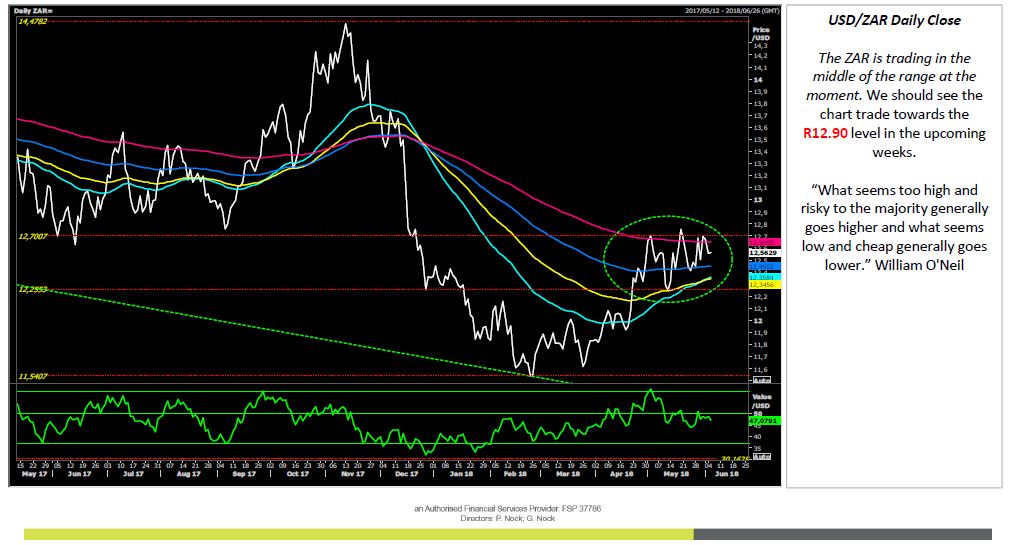1009x545 pixels.
Task: Click the white 12,5629 last price label
Action: point(765,253)
